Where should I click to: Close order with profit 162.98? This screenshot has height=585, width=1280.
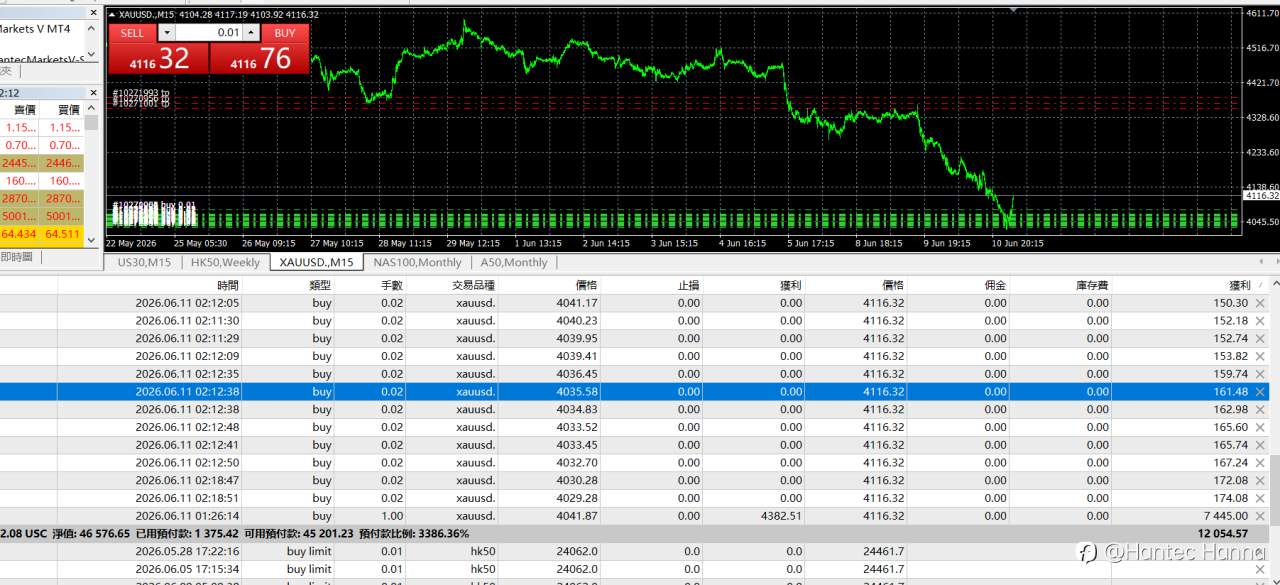click(x=1260, y=409)
